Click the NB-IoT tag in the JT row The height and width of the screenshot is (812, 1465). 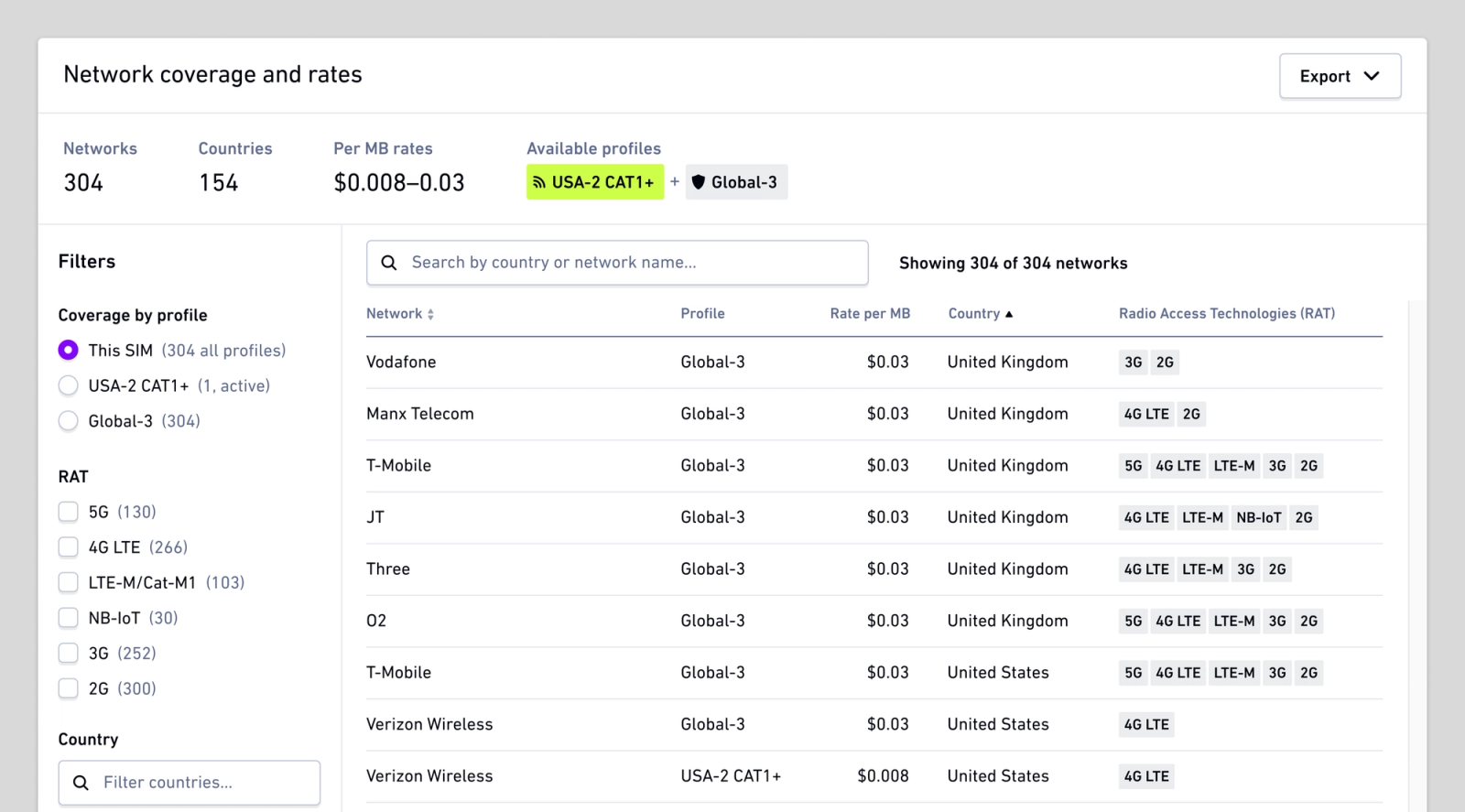[x=1259, y=517]
